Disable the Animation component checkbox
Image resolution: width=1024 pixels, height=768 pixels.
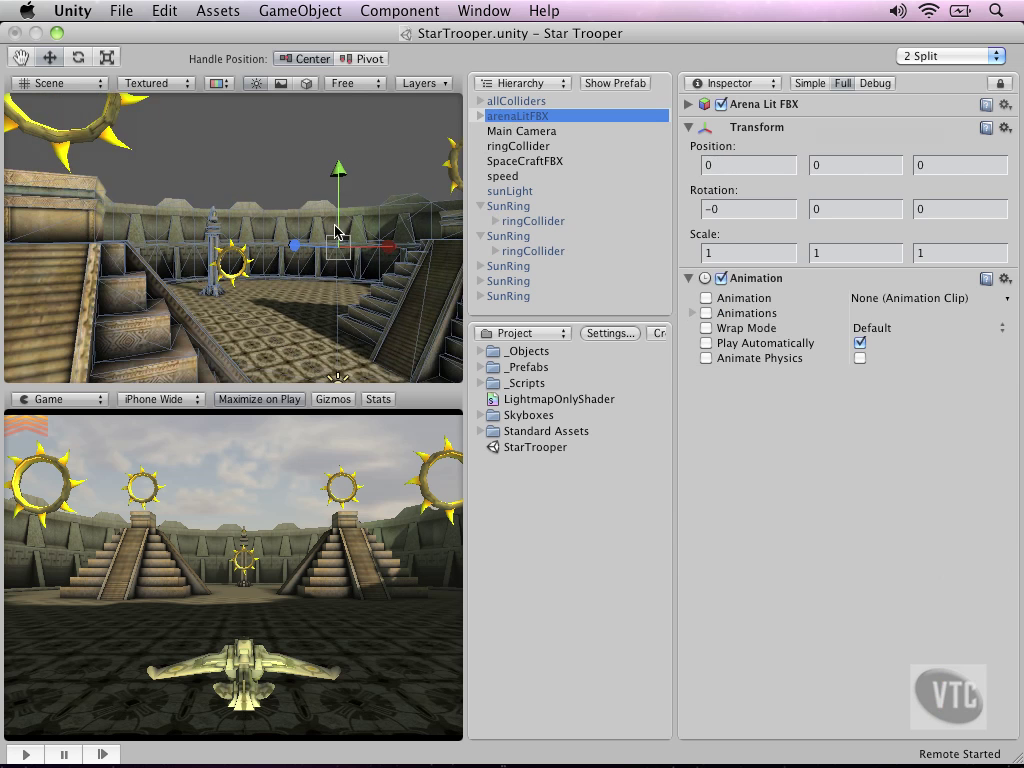tap(721, 279)
